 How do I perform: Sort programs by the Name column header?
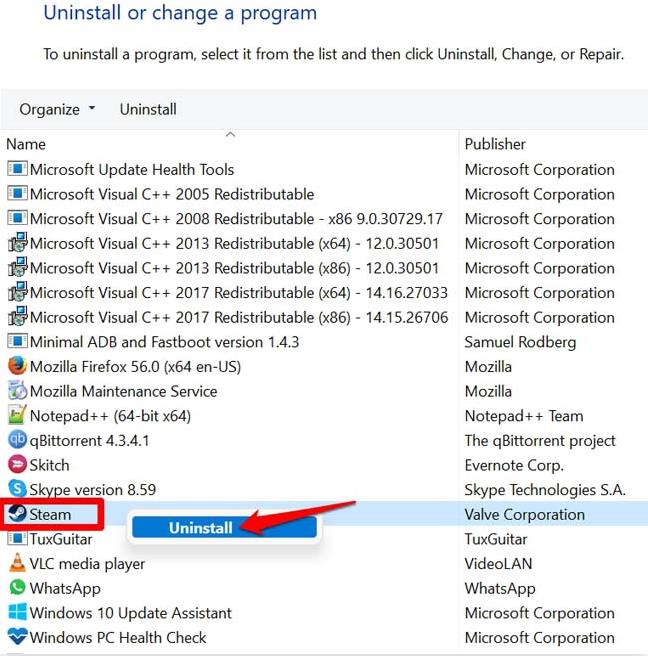pos(26,144)
